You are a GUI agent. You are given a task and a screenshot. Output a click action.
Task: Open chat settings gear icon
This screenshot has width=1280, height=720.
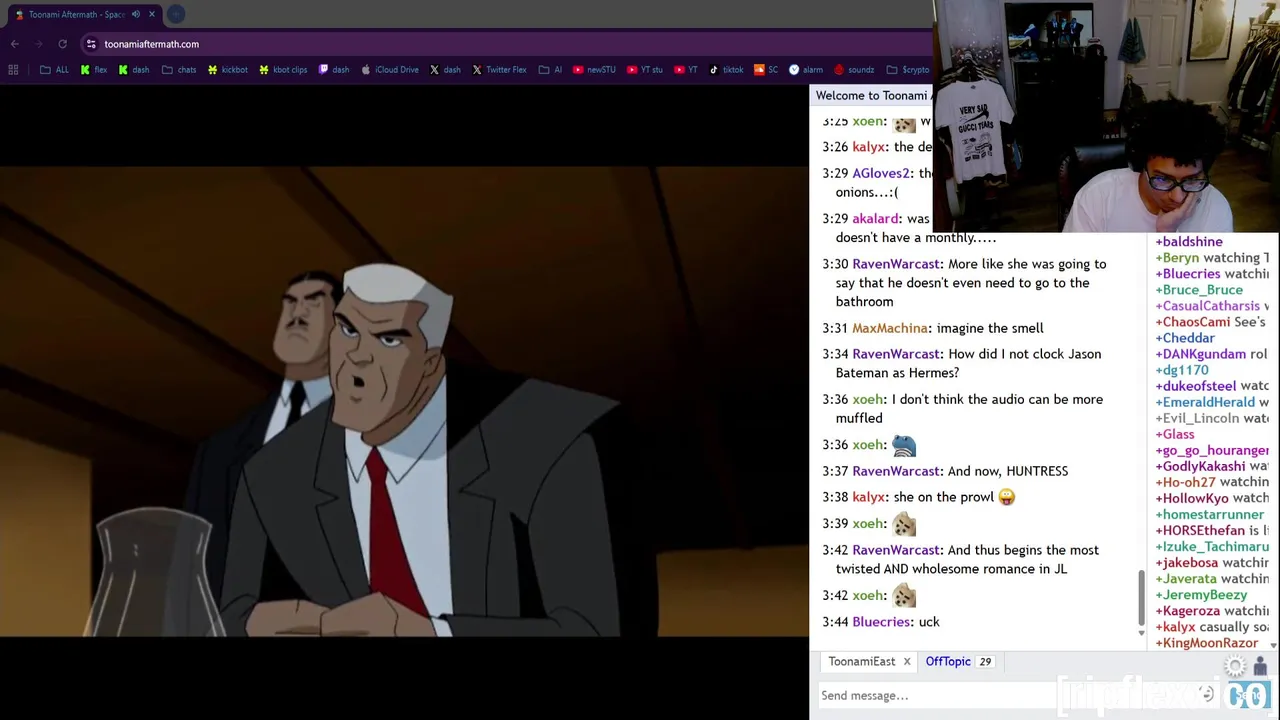[1237, 668]
